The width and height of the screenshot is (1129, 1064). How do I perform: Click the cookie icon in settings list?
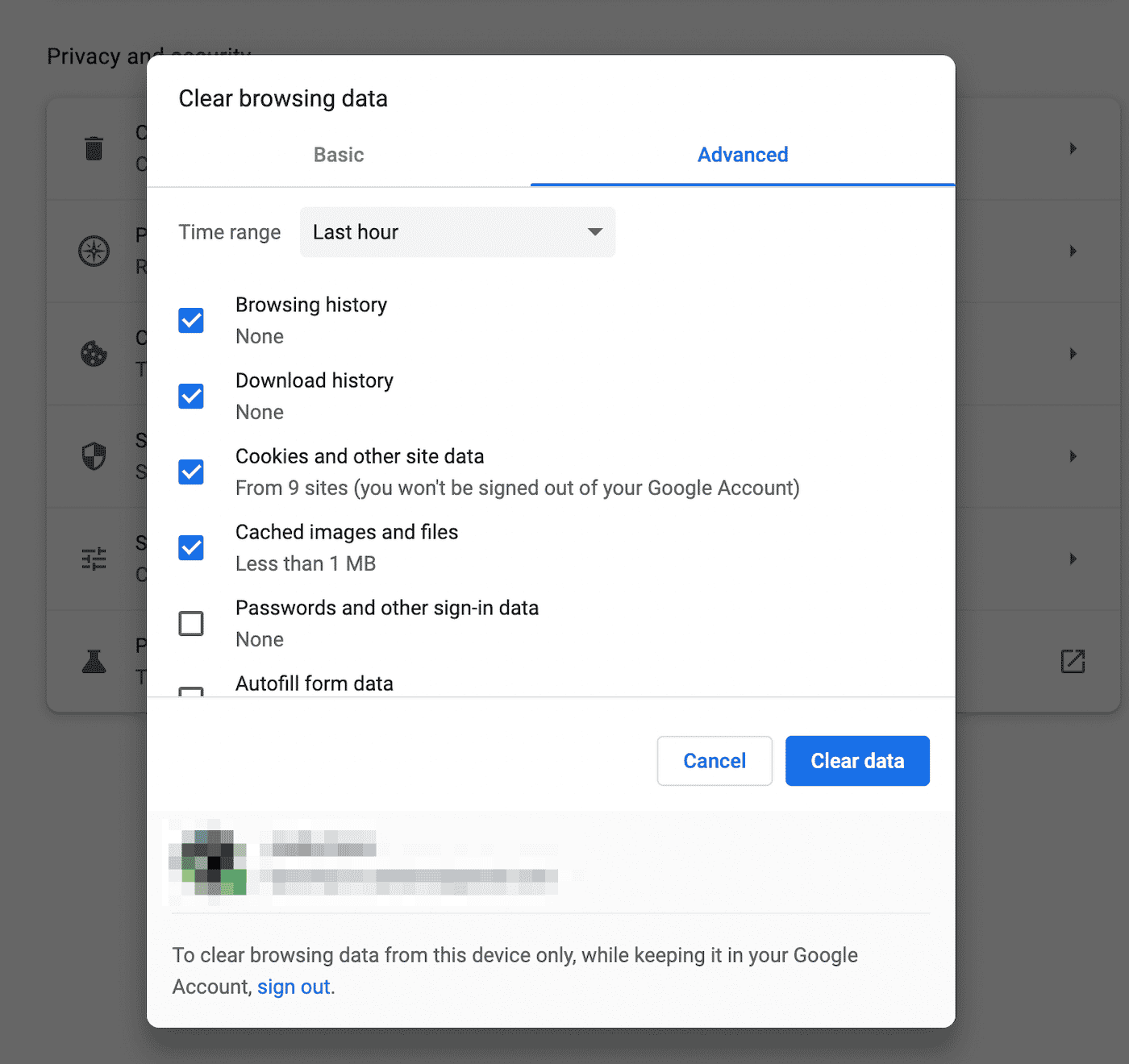click(94, 353)
